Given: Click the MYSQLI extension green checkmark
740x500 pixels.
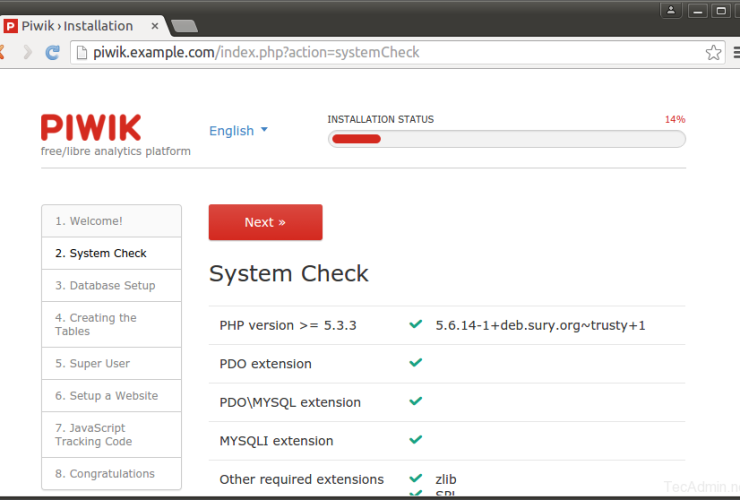Looking at the screenshot, I should click(x=415, y=440).
